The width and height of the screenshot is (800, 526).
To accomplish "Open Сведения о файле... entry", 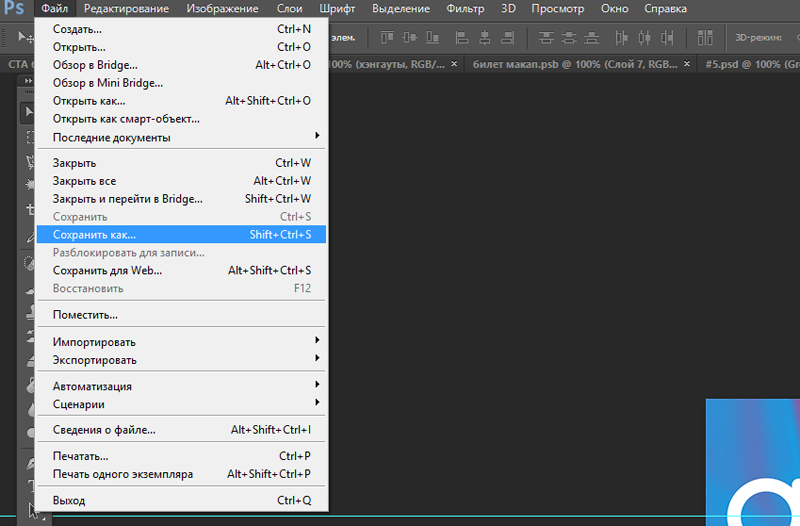I will tap(181, 430).
